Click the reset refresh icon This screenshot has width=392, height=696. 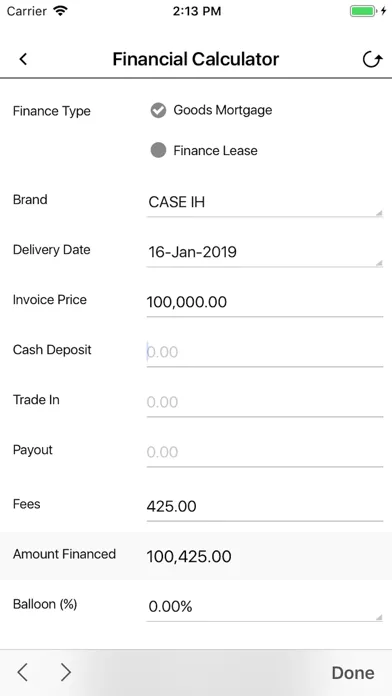pyautogui.click(x=372, y=59)
